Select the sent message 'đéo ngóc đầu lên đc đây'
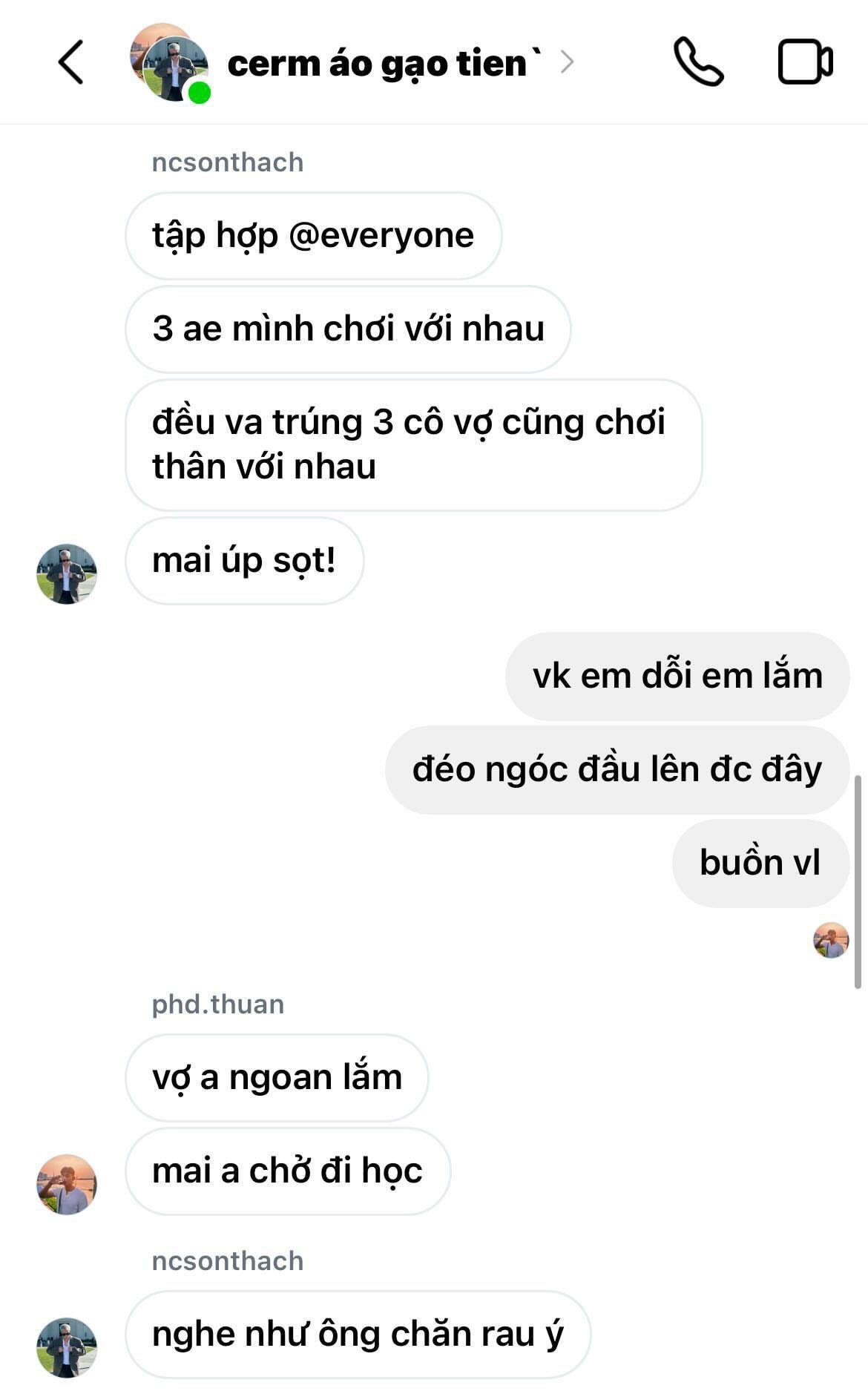Screen dimensions: 868x1391 617,769
